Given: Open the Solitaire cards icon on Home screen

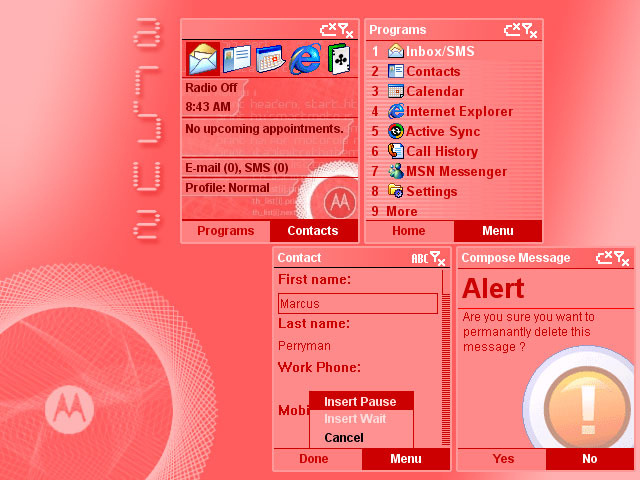Looking at the screenshot, I should (339, 59).
